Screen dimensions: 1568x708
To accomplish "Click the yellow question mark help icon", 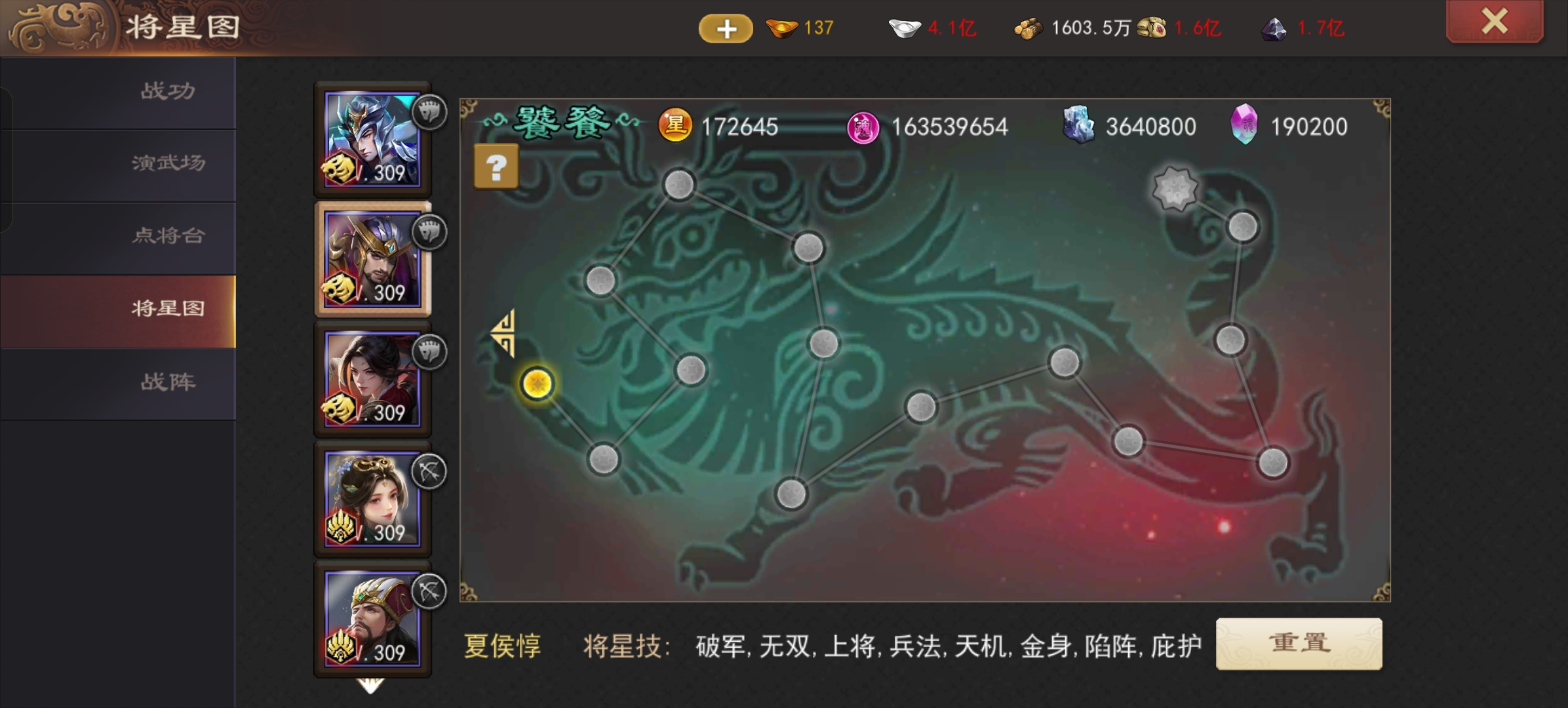I will tap(496, 166).
